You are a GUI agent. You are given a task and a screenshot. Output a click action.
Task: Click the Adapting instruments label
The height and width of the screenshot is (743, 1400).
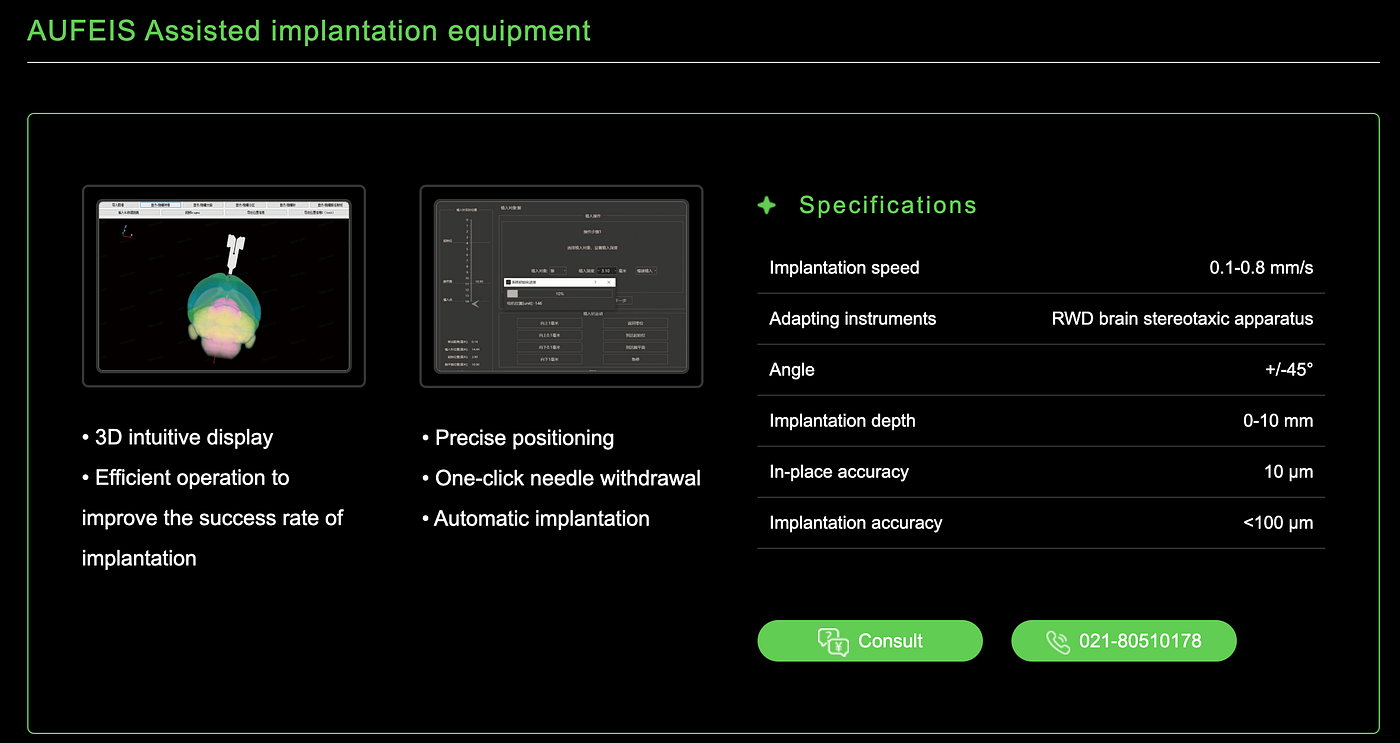click(853, 319)
